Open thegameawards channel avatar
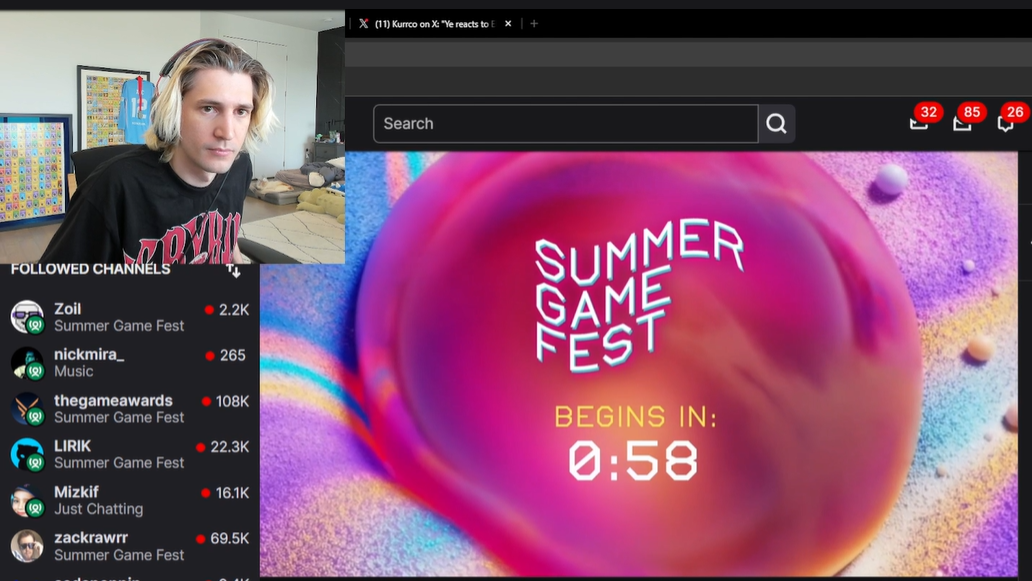Viewport: 1032px width, 581px height. (27, 409)
